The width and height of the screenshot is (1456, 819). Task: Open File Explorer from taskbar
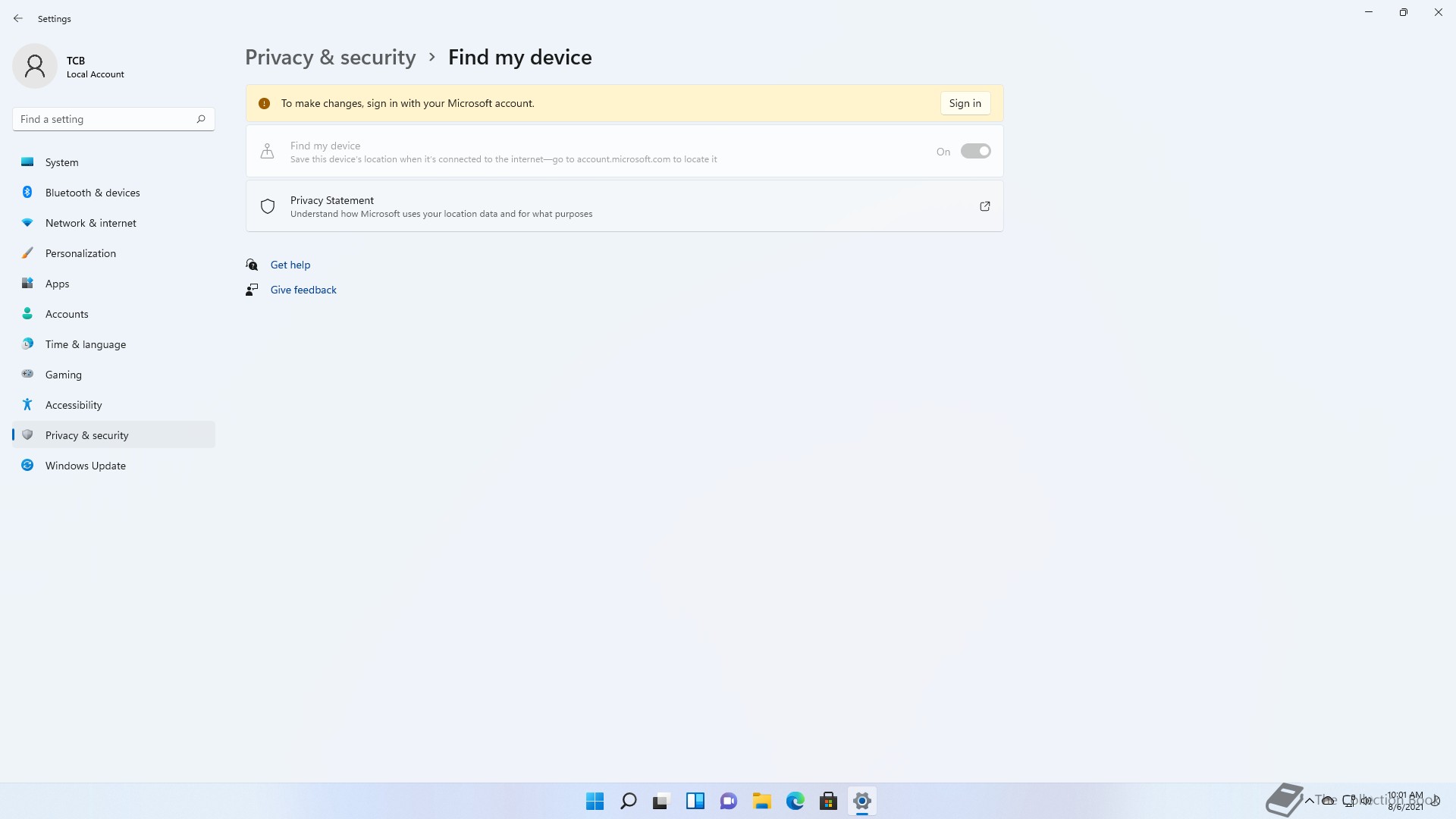[x=761, y=801]
